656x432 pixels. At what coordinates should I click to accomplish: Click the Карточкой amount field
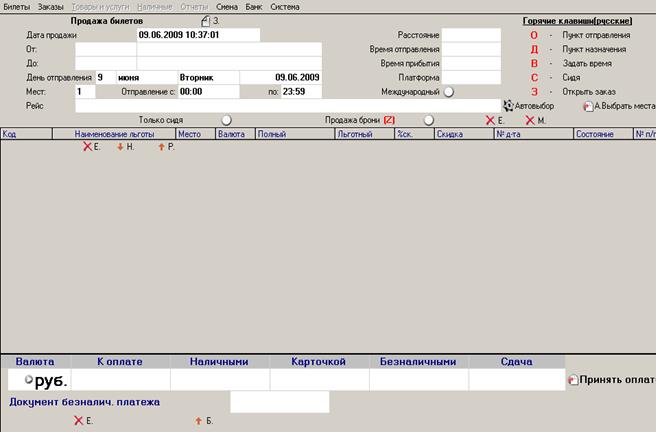pyautogui.click(x=319, y=380)
